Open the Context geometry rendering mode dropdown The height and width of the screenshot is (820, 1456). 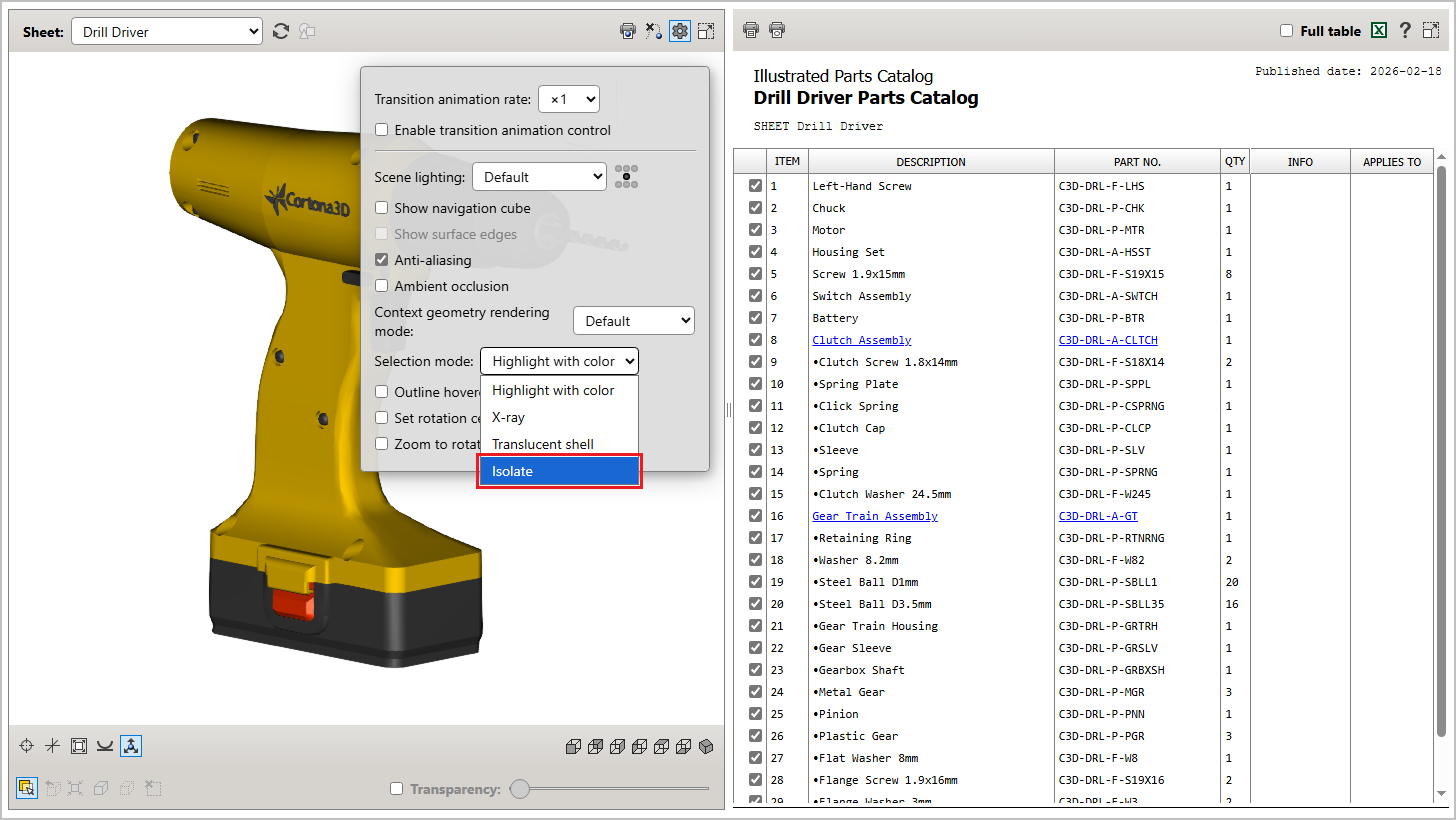(633, 320)
